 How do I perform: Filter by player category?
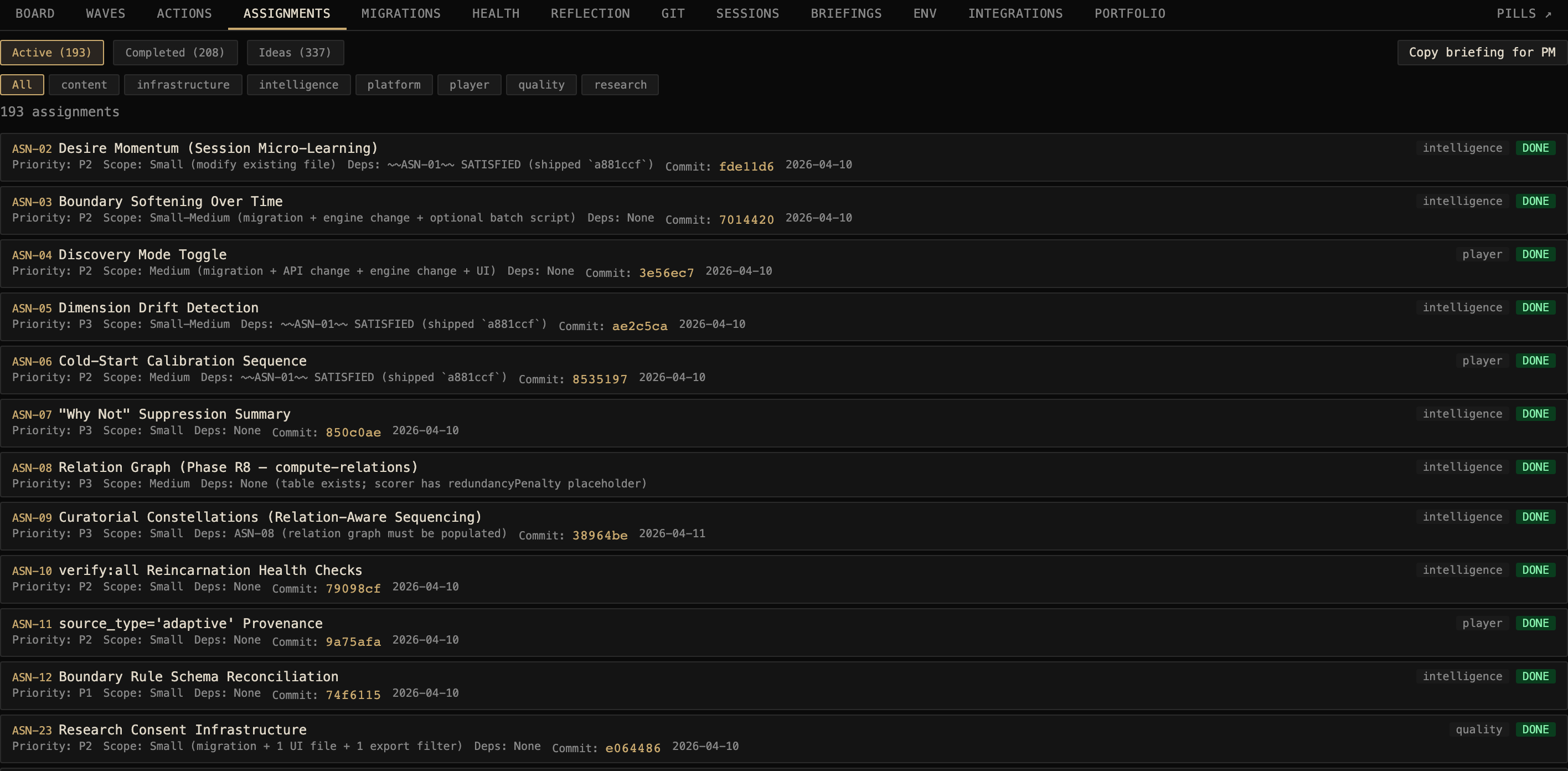[470, 85]
